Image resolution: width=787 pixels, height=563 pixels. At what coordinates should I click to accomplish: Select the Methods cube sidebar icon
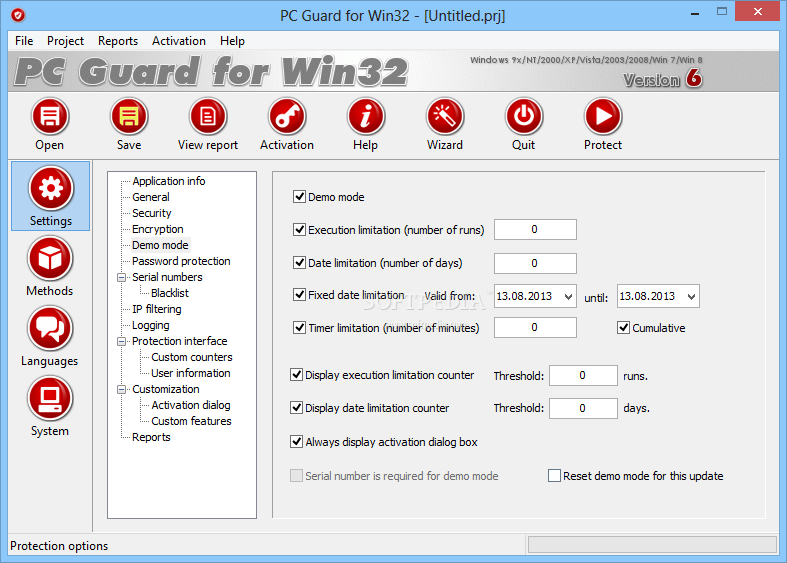[x=50, y=259]
